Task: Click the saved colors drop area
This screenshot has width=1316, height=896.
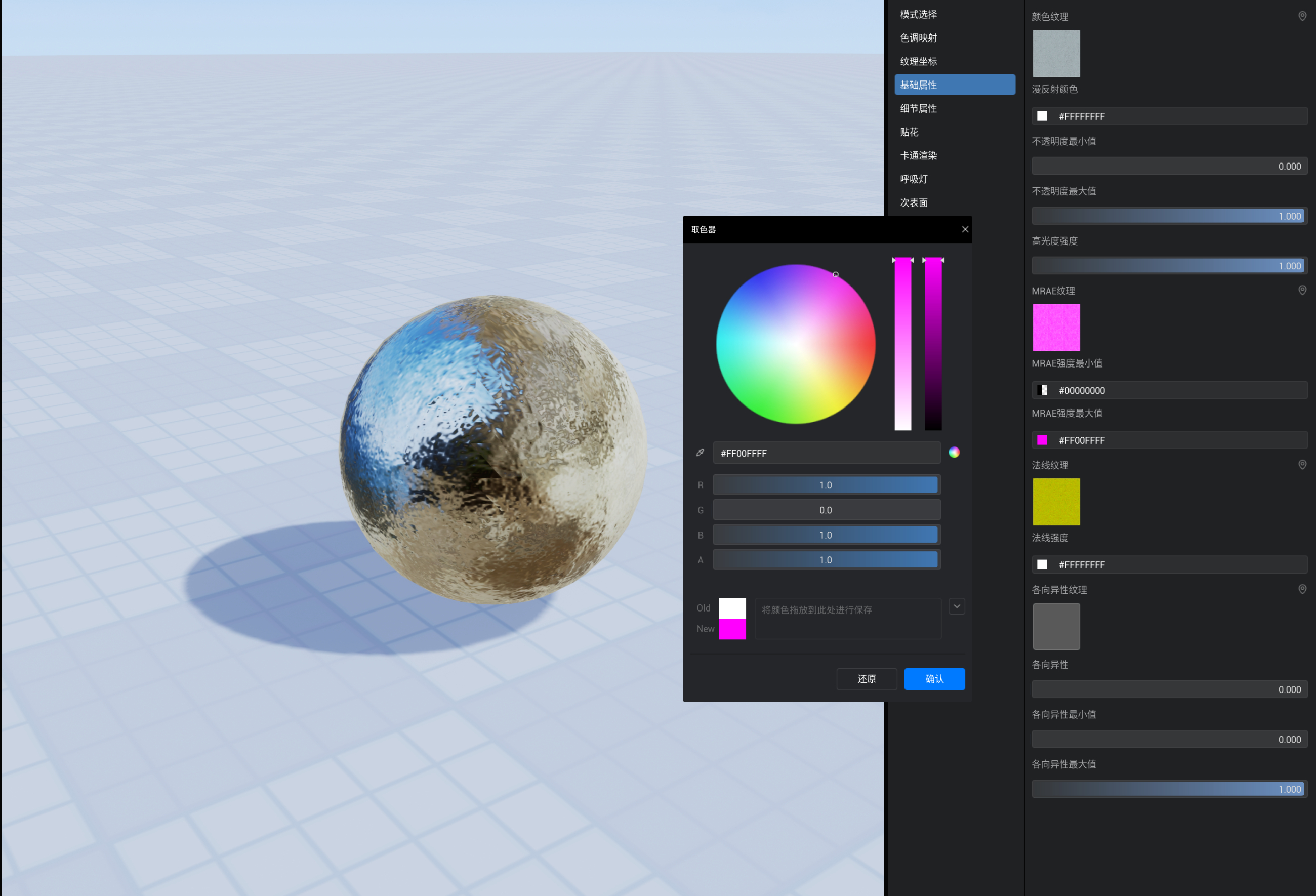Action: pyautogui.click(x=848, y=619)
